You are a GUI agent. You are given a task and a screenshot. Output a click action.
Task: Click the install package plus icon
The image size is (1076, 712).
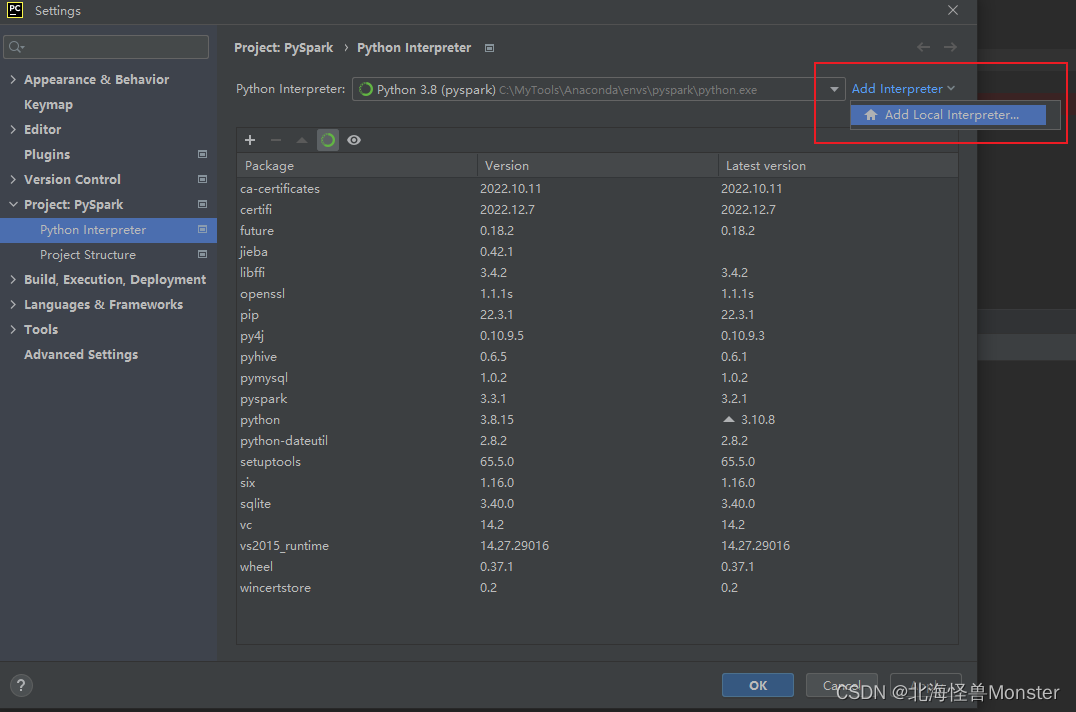point(250,140)
